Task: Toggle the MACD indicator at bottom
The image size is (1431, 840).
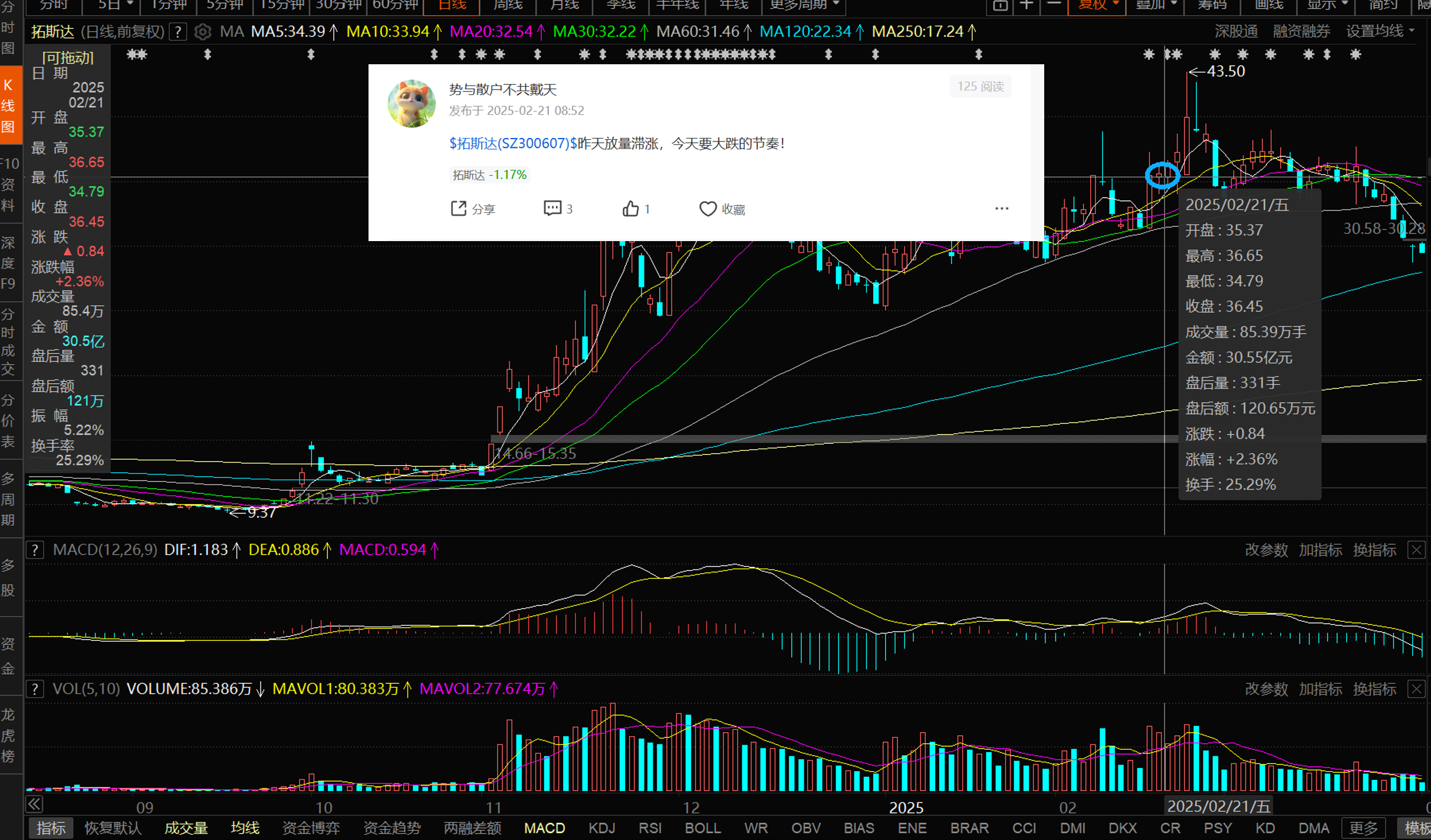Action: point(544,828)
